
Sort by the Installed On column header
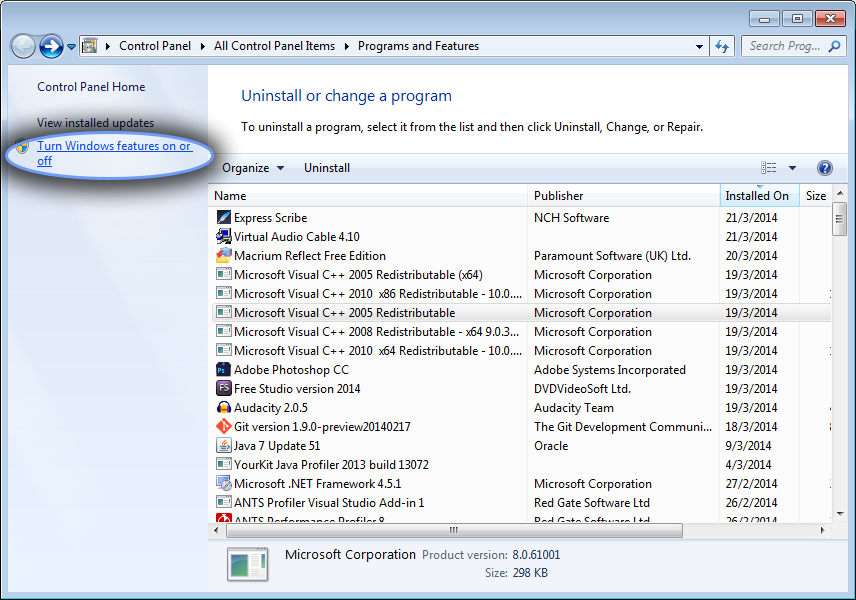[759, 196]
